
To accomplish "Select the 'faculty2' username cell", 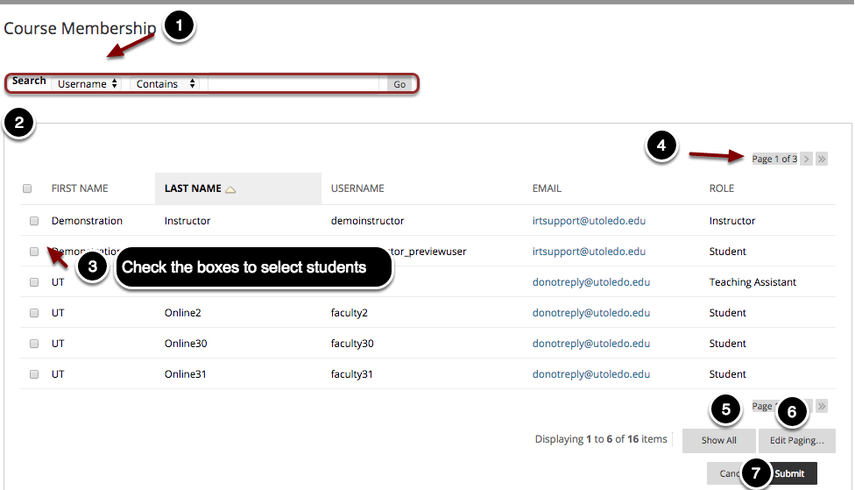I will tap(350, 313).
